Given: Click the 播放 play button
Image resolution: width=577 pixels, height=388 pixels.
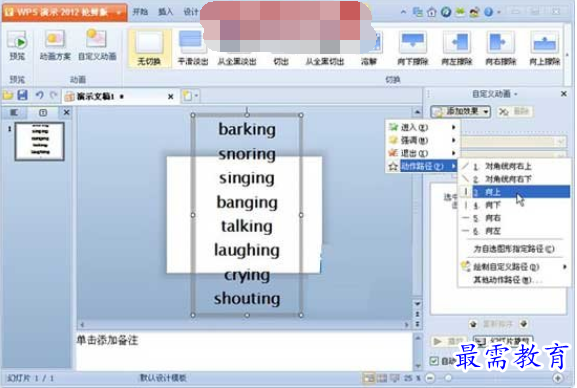Looking at the screenshot, I should (449, 342).
